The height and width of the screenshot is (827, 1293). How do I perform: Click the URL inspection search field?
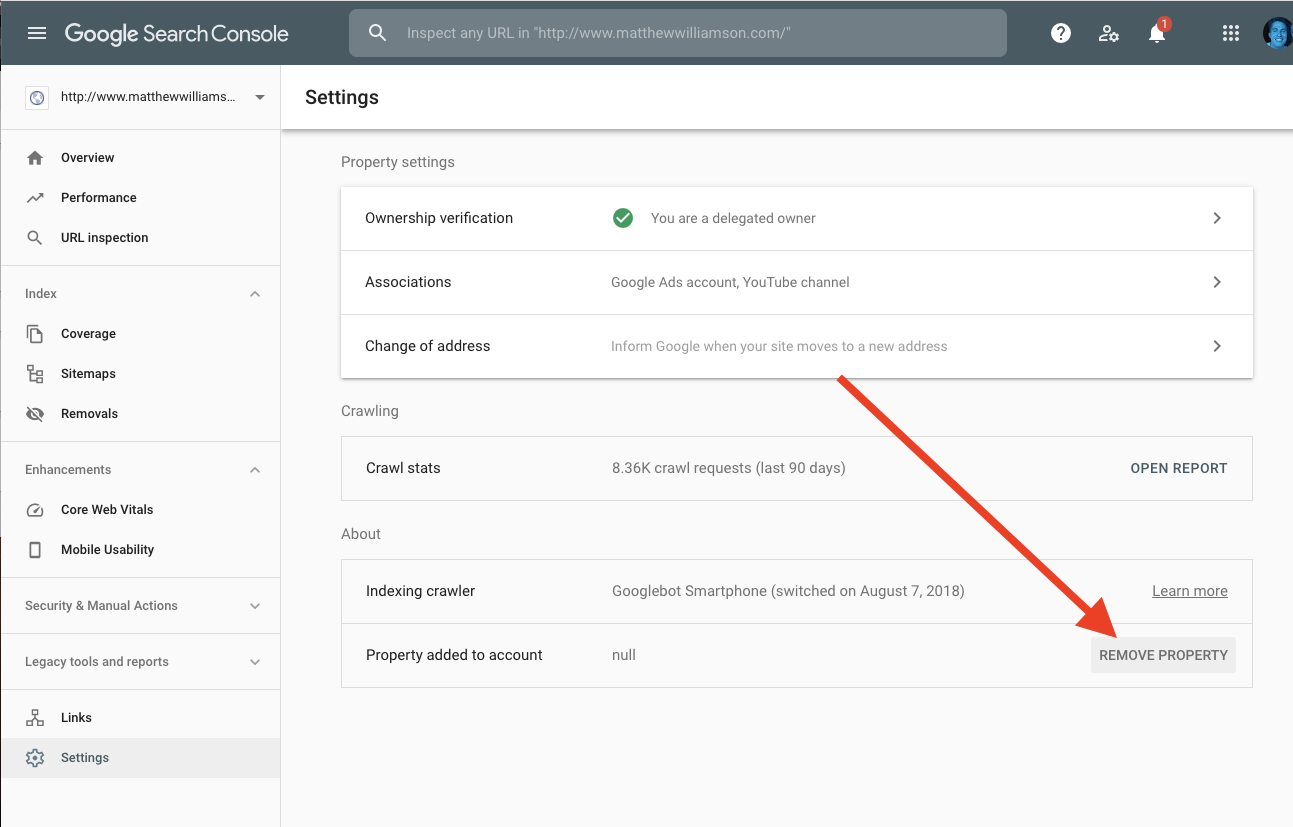678,32
